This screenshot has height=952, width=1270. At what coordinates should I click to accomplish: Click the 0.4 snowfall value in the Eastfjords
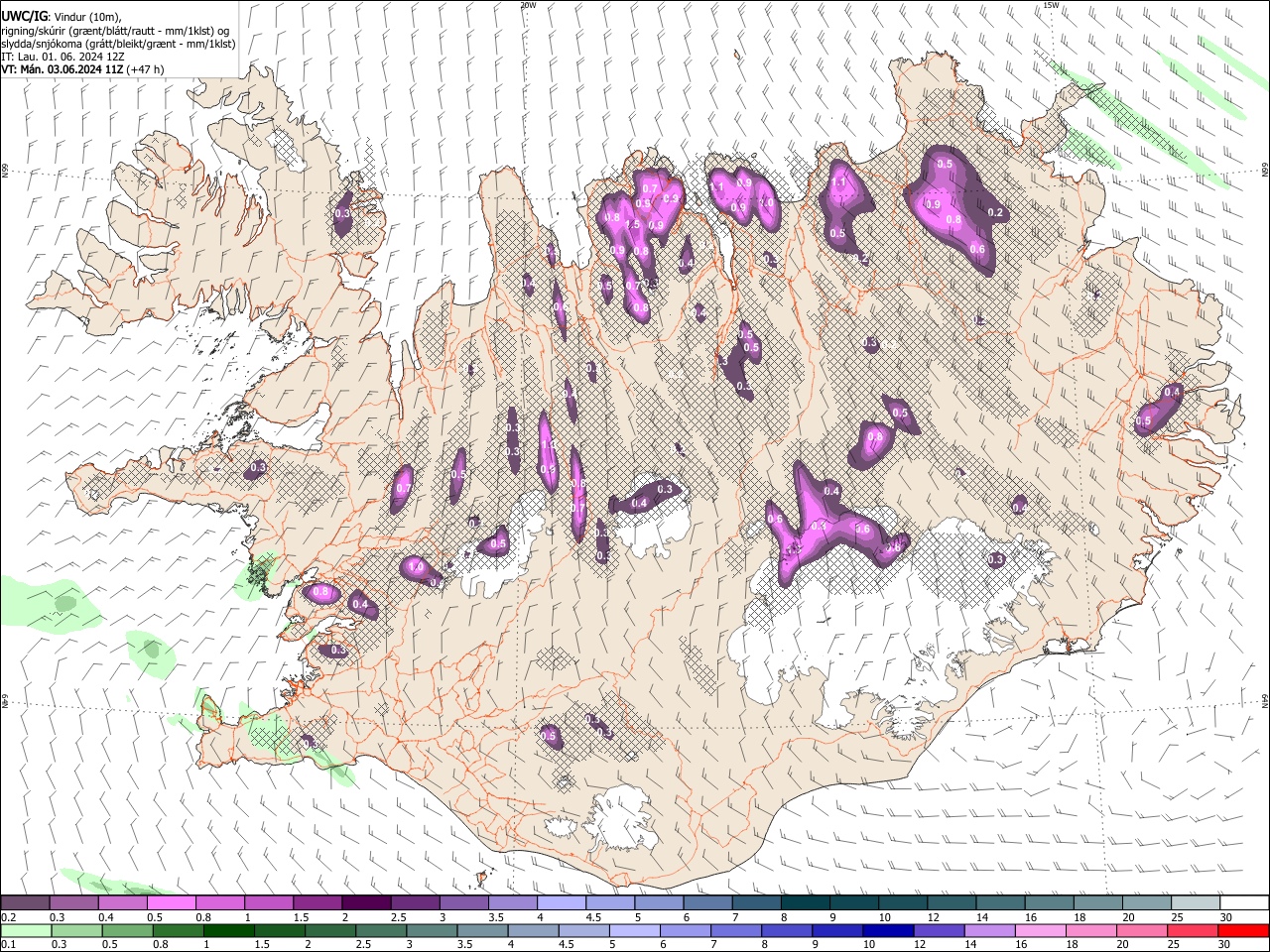coord(1172,393)
